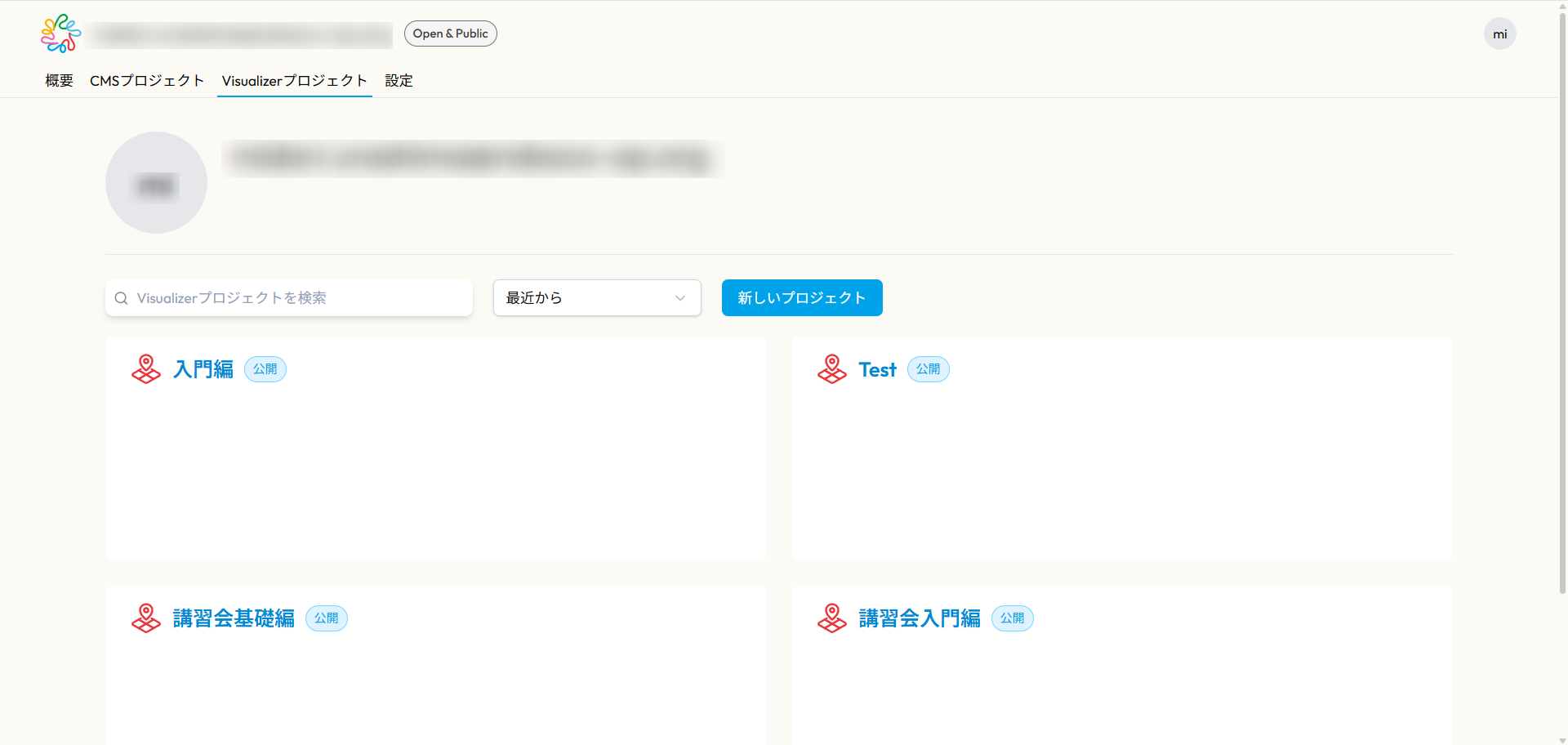Screen dimensions: 1568x745
Task: Click the chevron arrow in sort dropdown
Action: 679,298
